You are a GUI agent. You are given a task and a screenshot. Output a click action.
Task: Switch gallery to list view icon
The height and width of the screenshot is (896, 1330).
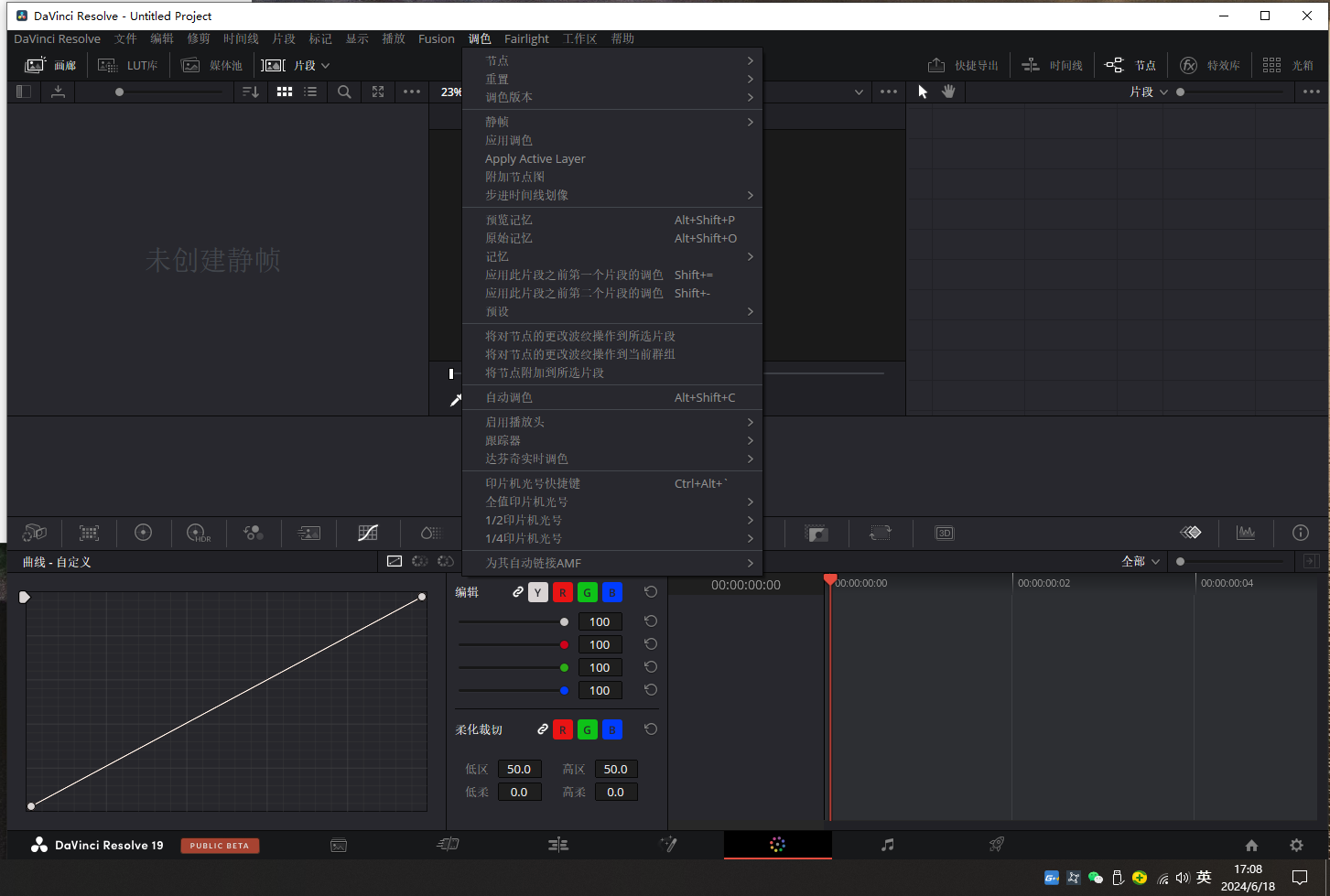click(310, 92)
